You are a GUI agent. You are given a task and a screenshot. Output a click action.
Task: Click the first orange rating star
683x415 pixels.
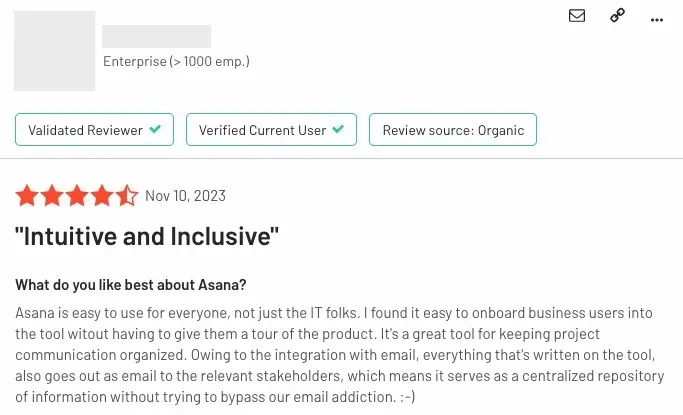pyautogui.click(x=27, y=195)
